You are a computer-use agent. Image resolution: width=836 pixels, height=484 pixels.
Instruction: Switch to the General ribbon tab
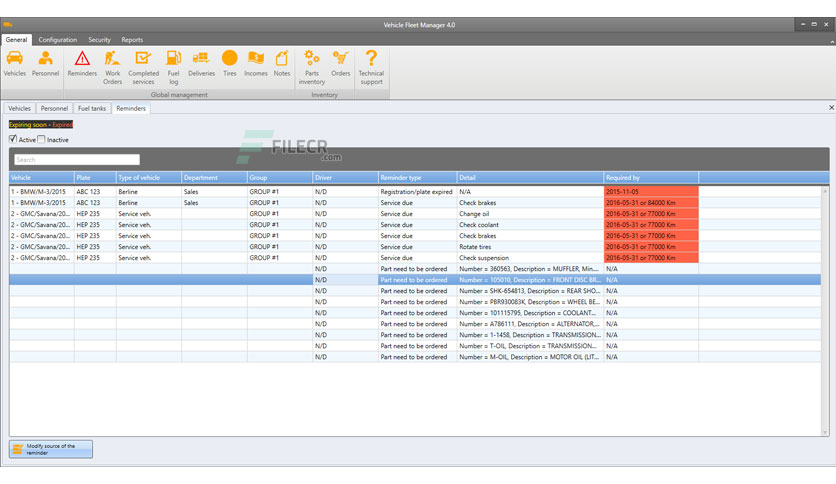point(16,39)
